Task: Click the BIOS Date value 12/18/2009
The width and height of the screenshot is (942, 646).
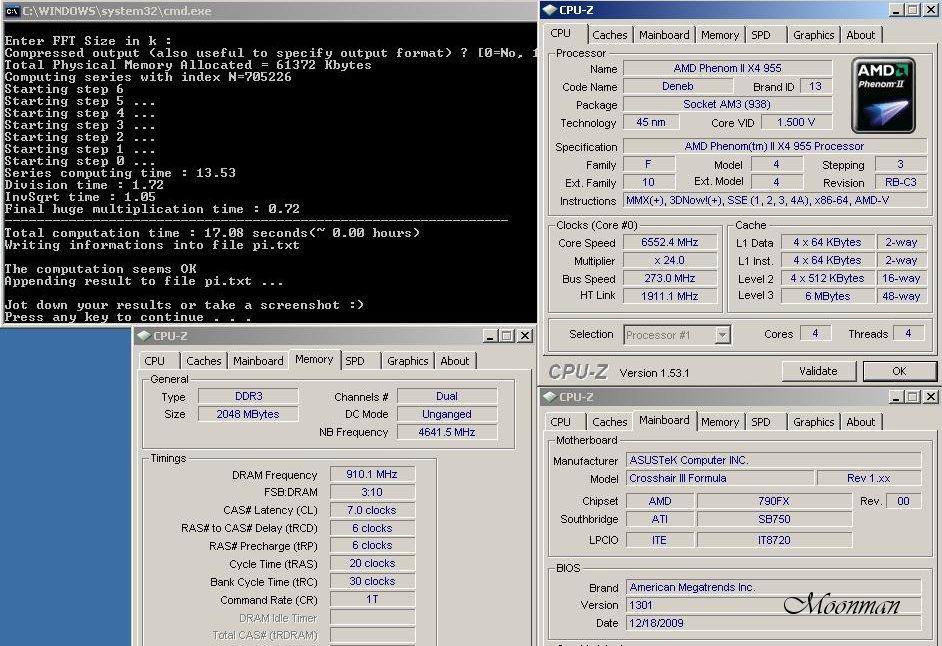Action: tap(773, 623)
